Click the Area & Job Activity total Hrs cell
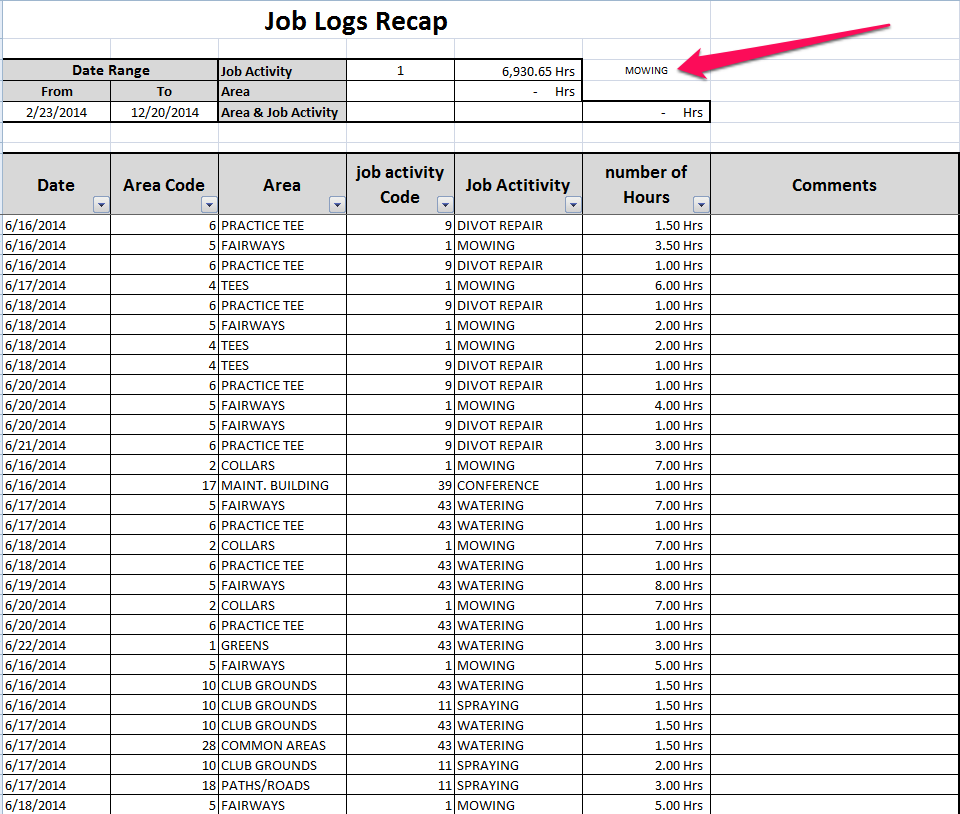The width and height of the screenshot is (960, 814). [646, 112]
